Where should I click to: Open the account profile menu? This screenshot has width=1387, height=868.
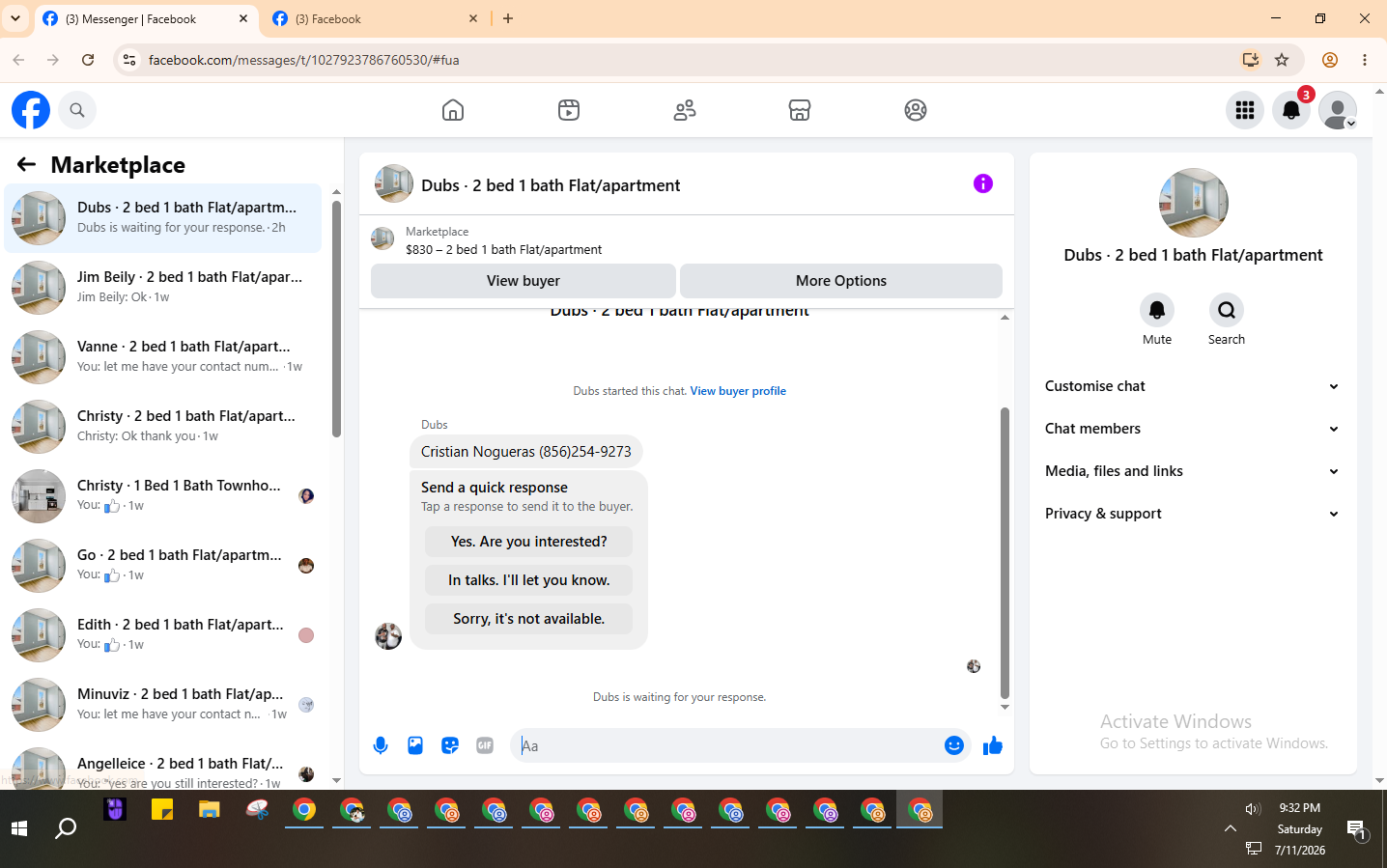pos(1338,110)
